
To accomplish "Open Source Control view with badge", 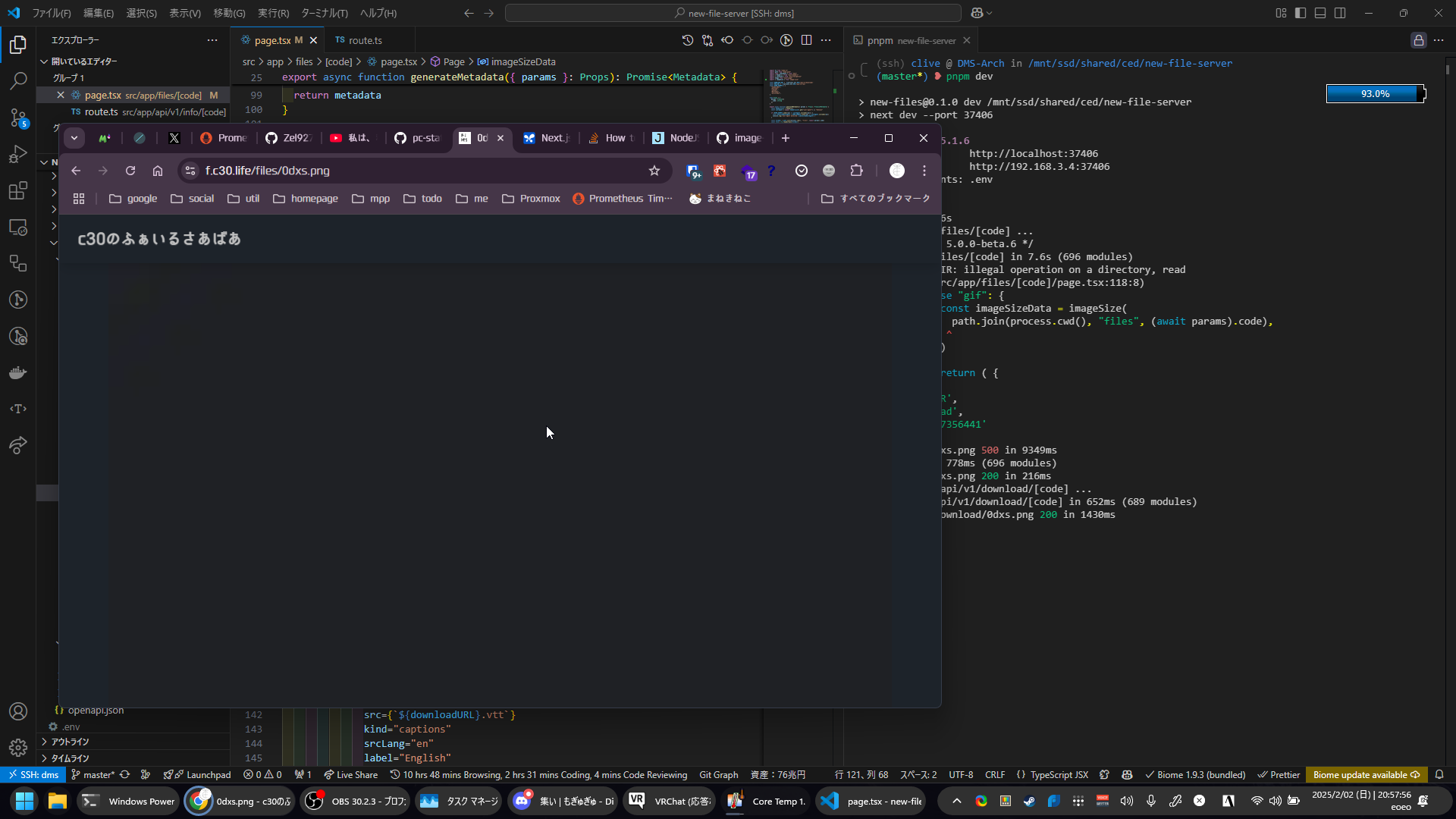I will coord(18,118).
